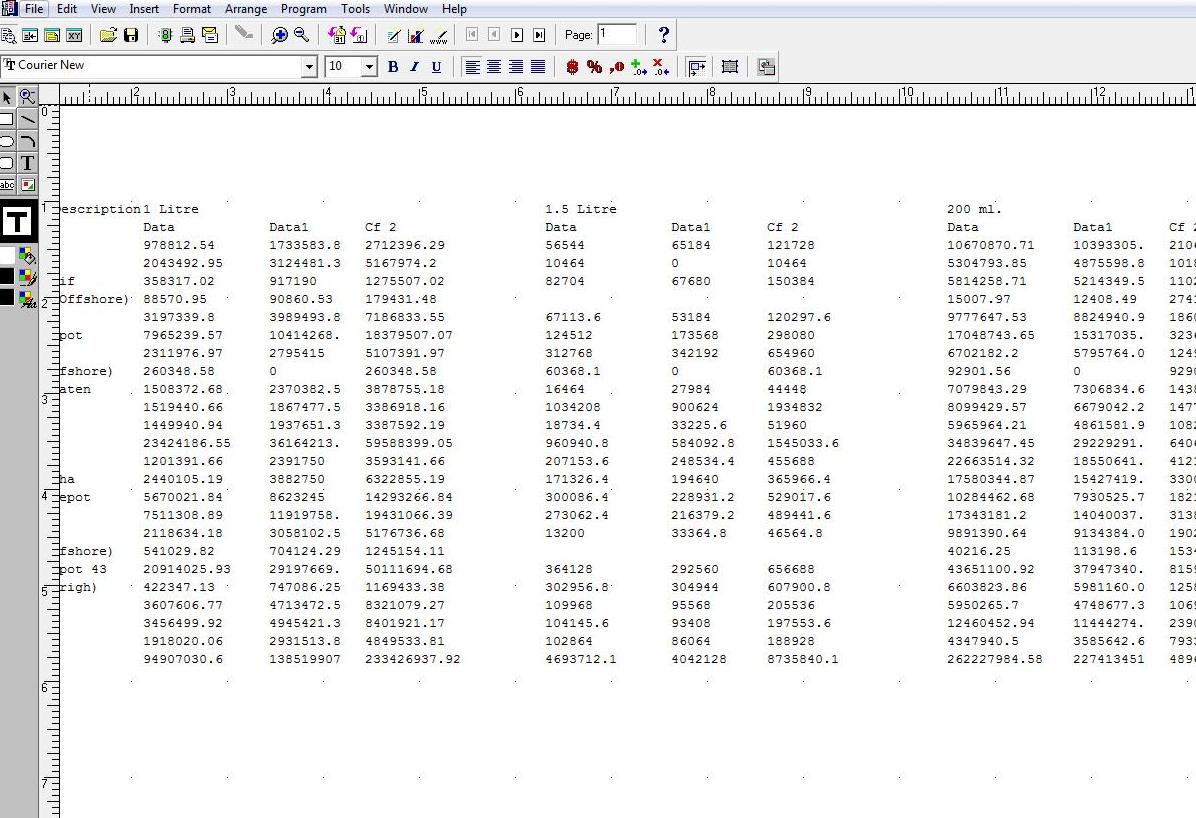
Task: Expand the font size dropdown
Action: coord(369,67)
